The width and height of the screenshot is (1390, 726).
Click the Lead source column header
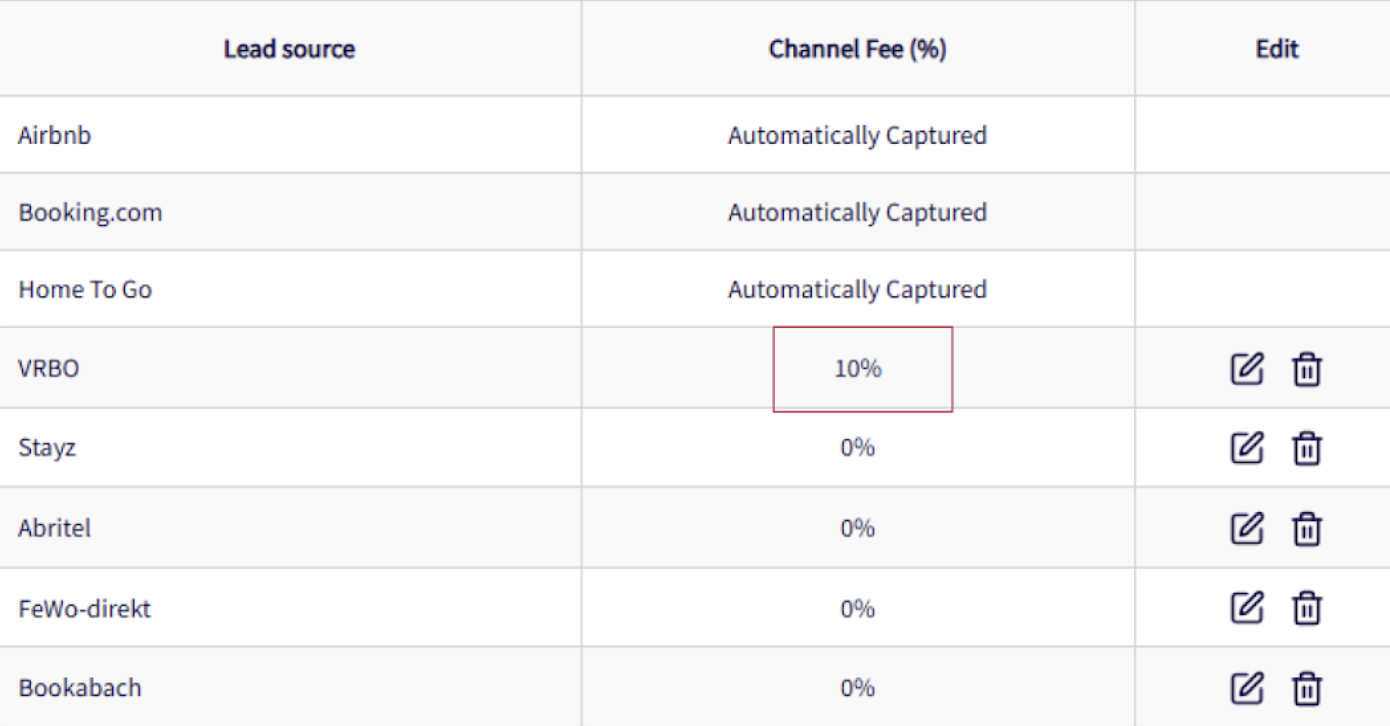(289, 49)
